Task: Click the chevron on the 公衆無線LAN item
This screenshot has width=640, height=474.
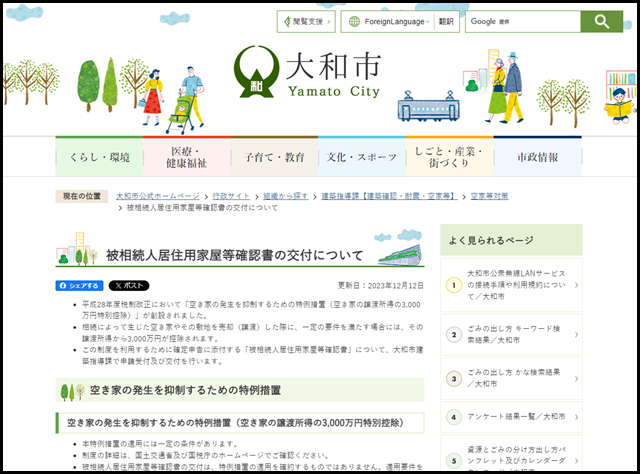Action: 576,285
